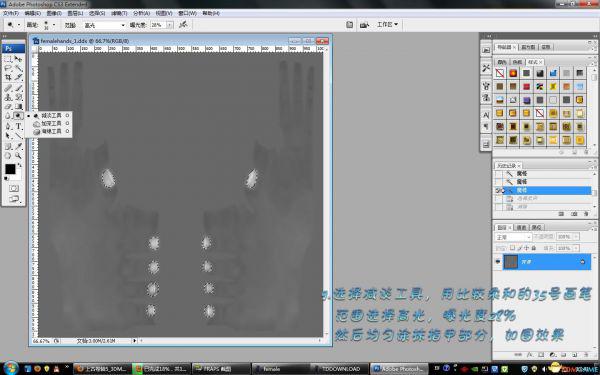Select the Lasso tool in toolbox
Image resolution: width=600 pixels, height=375 pixels.
[x=8, y=68]
